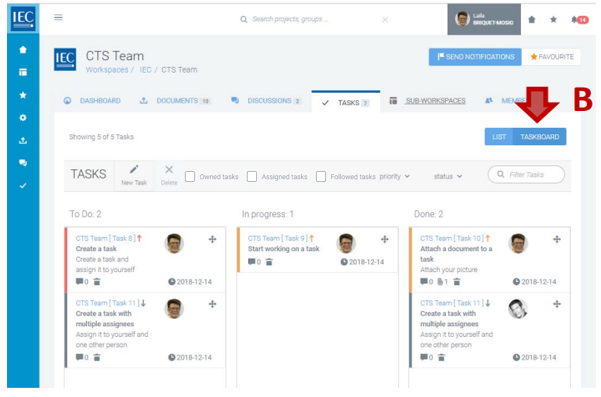Open starred items in blue sidebar

(x=23, y=95)
